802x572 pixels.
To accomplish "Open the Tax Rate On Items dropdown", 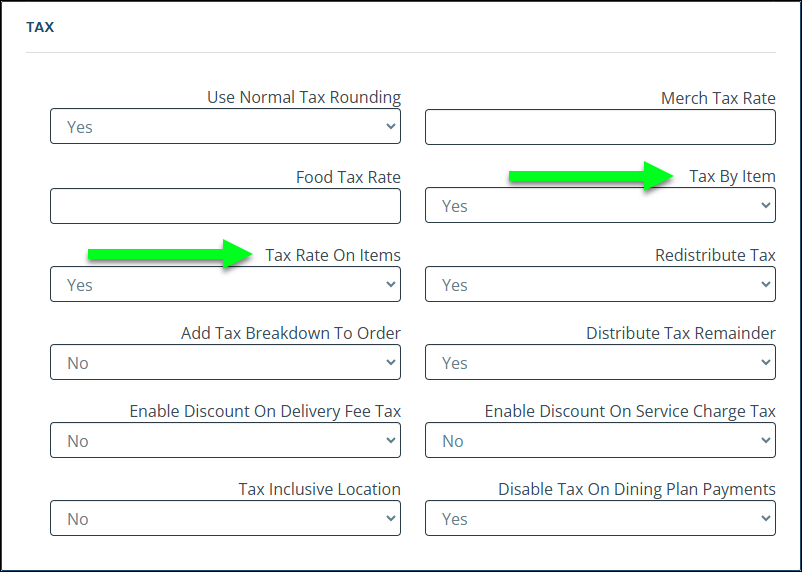I will point(225,284).
